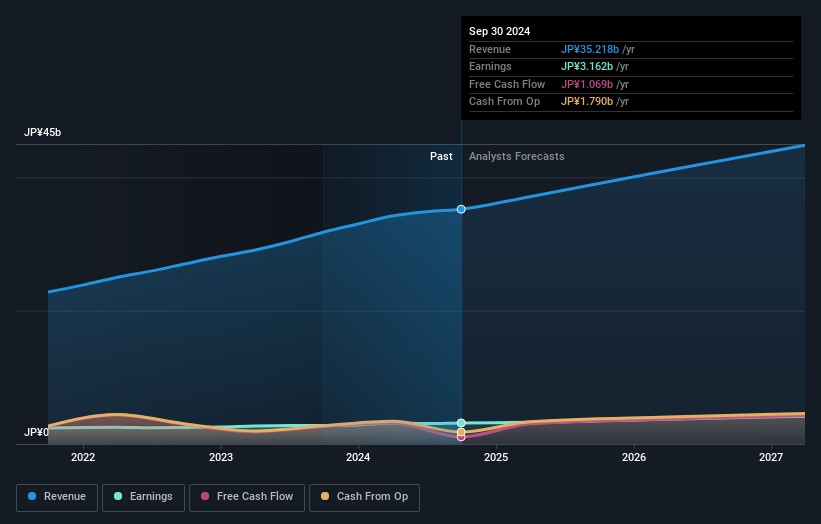Toggle Cash From Op legend item
821x524 pixels.
pos(364,496)
